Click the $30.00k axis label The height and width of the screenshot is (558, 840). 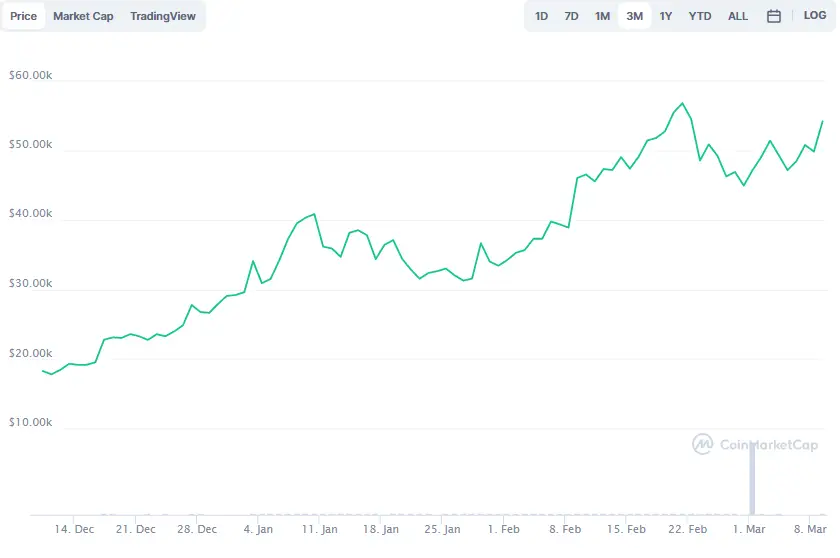click(x=31, y=283)
